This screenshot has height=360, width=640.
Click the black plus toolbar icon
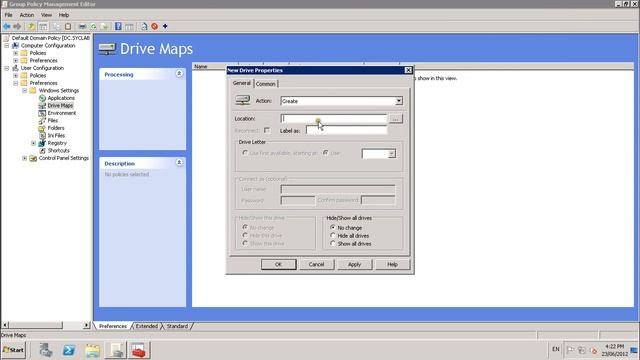[165, 27]
